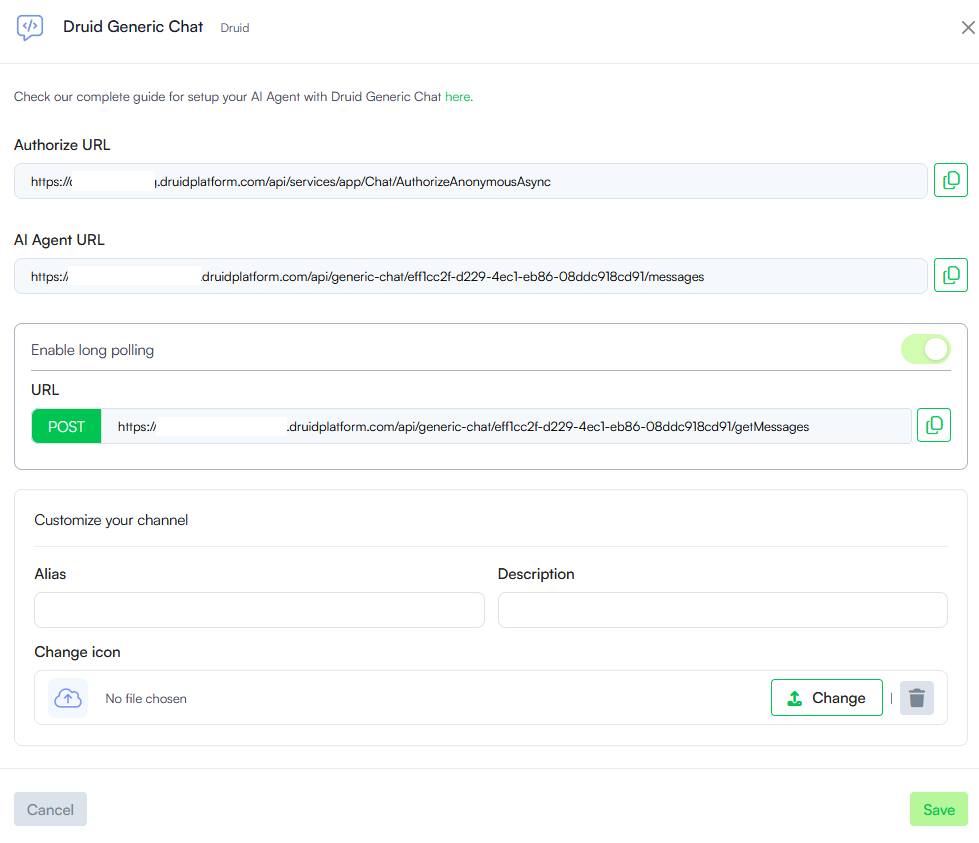The height and width of the screenshot is (843, 979).
Task: Copy the AI Agent URL using its copy icon
Action: click(x=950, y=275)
